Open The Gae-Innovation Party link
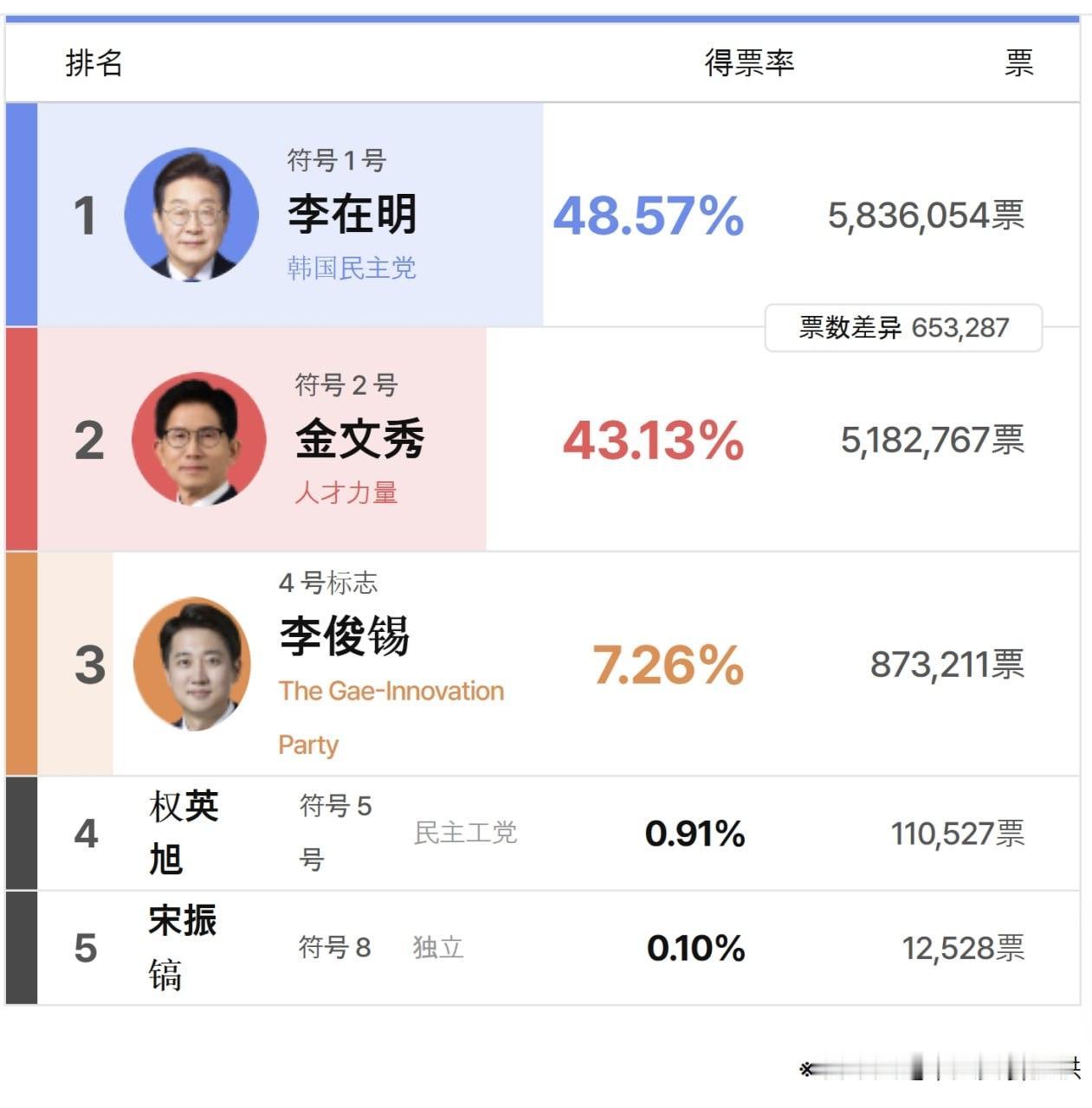 pos(391,718)
